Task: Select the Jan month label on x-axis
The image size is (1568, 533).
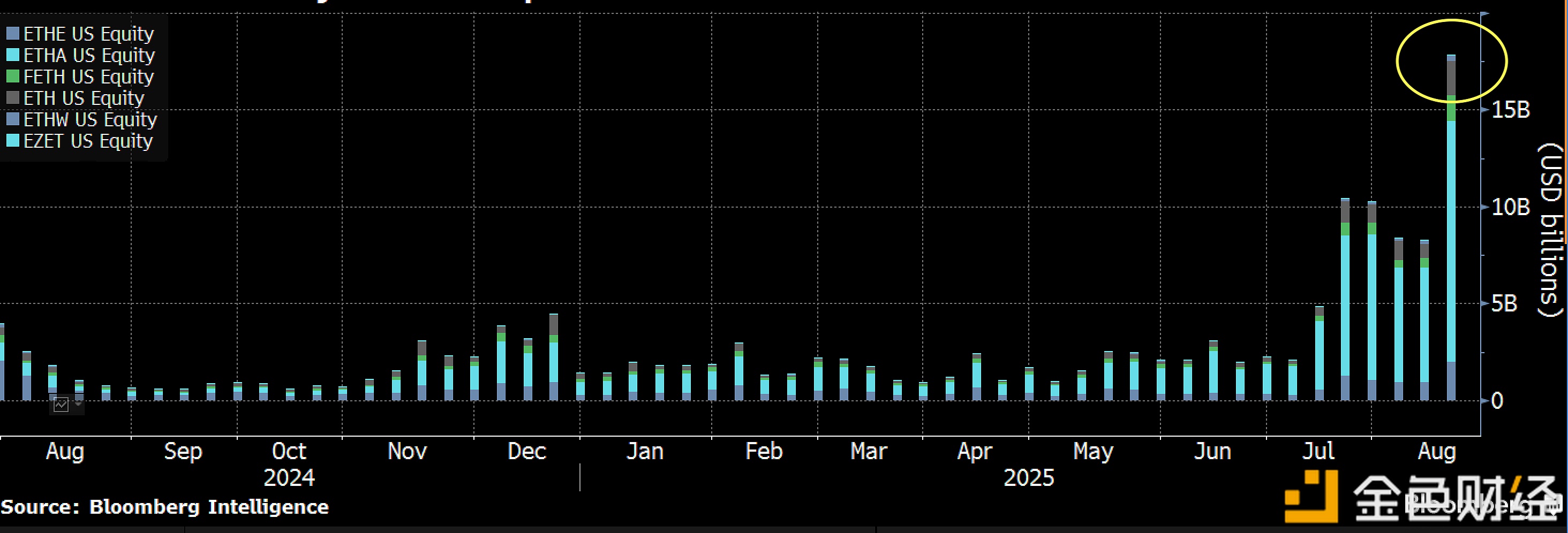Action: point(645,452)
